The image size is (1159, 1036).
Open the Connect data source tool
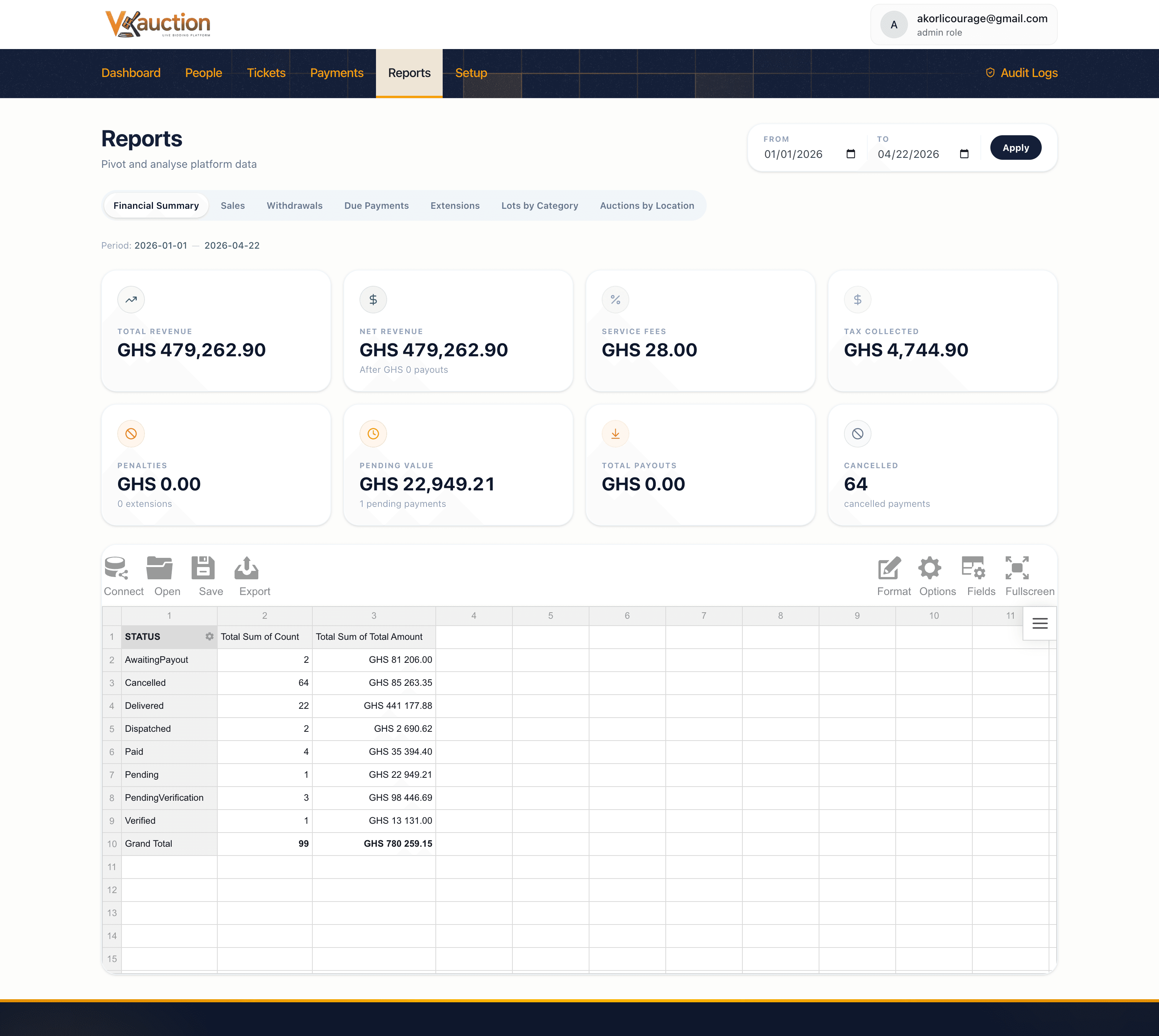tap(123, 576)
